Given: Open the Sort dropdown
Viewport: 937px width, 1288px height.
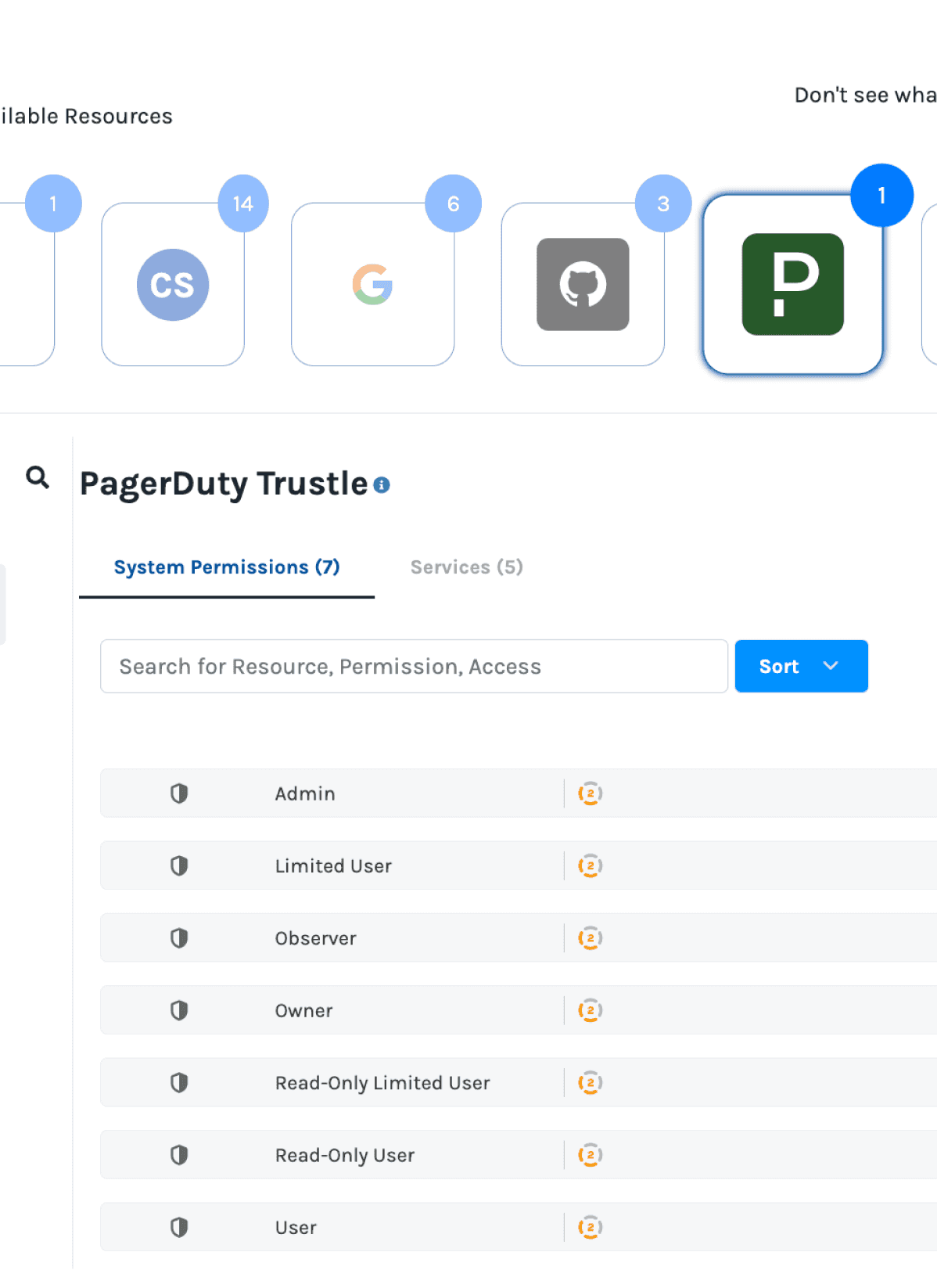Looking at the screenshot, I should pyautogui.click(x=802, y=666).
